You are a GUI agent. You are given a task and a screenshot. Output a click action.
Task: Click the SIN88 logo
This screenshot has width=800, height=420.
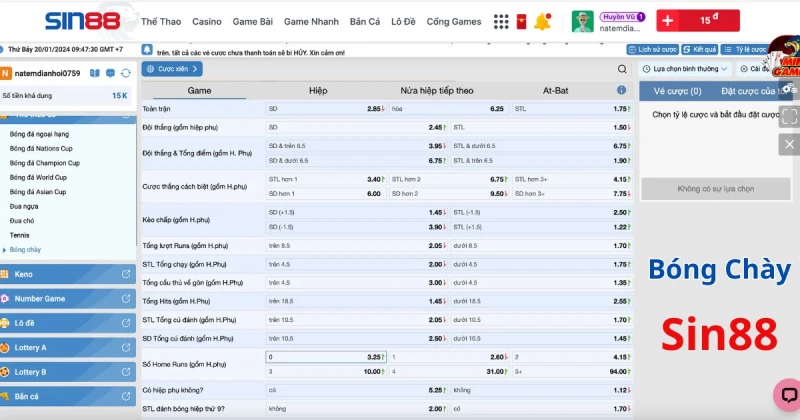(x=83, y=21)
